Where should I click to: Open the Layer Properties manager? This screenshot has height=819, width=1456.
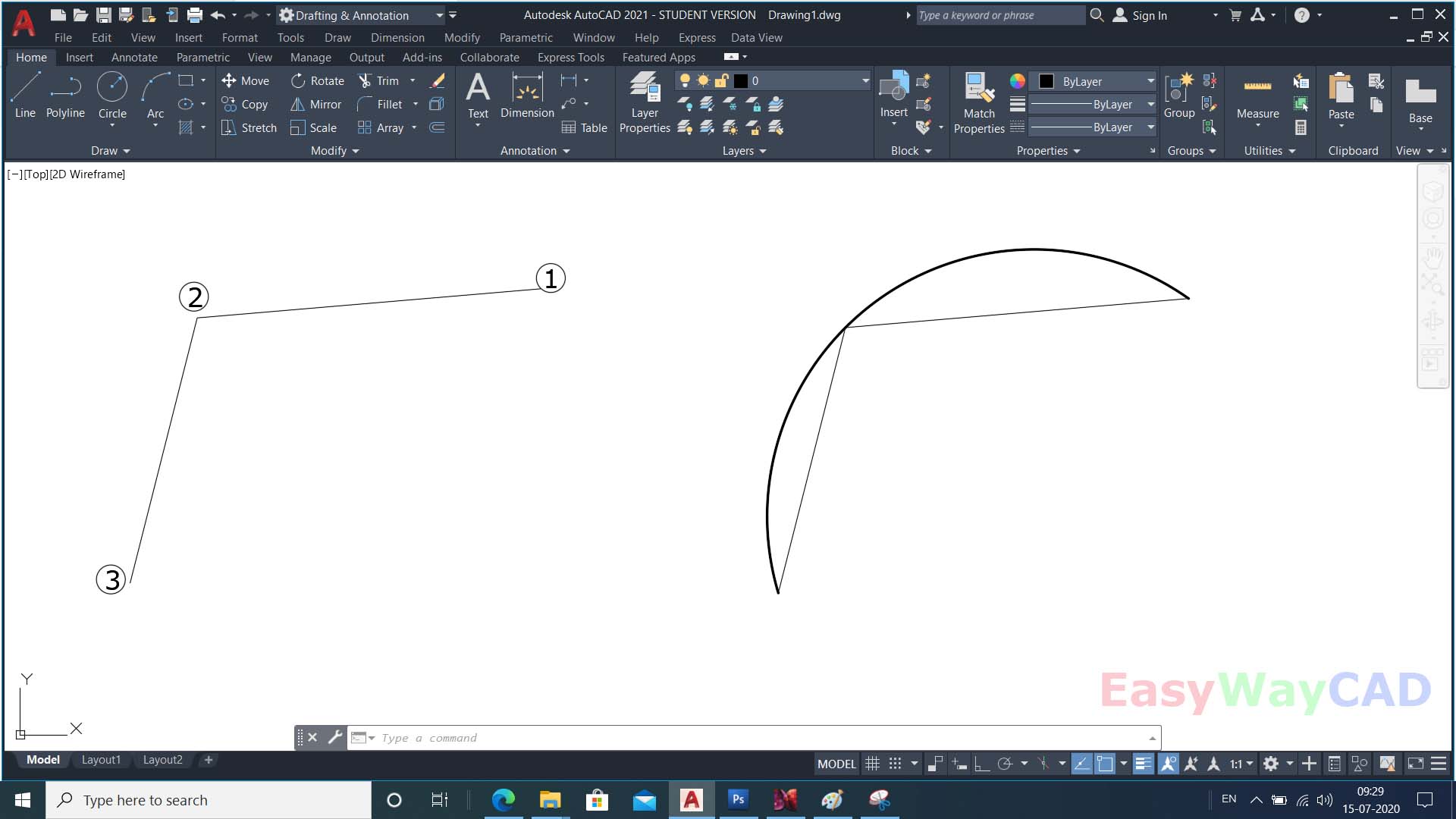point(644,101)
